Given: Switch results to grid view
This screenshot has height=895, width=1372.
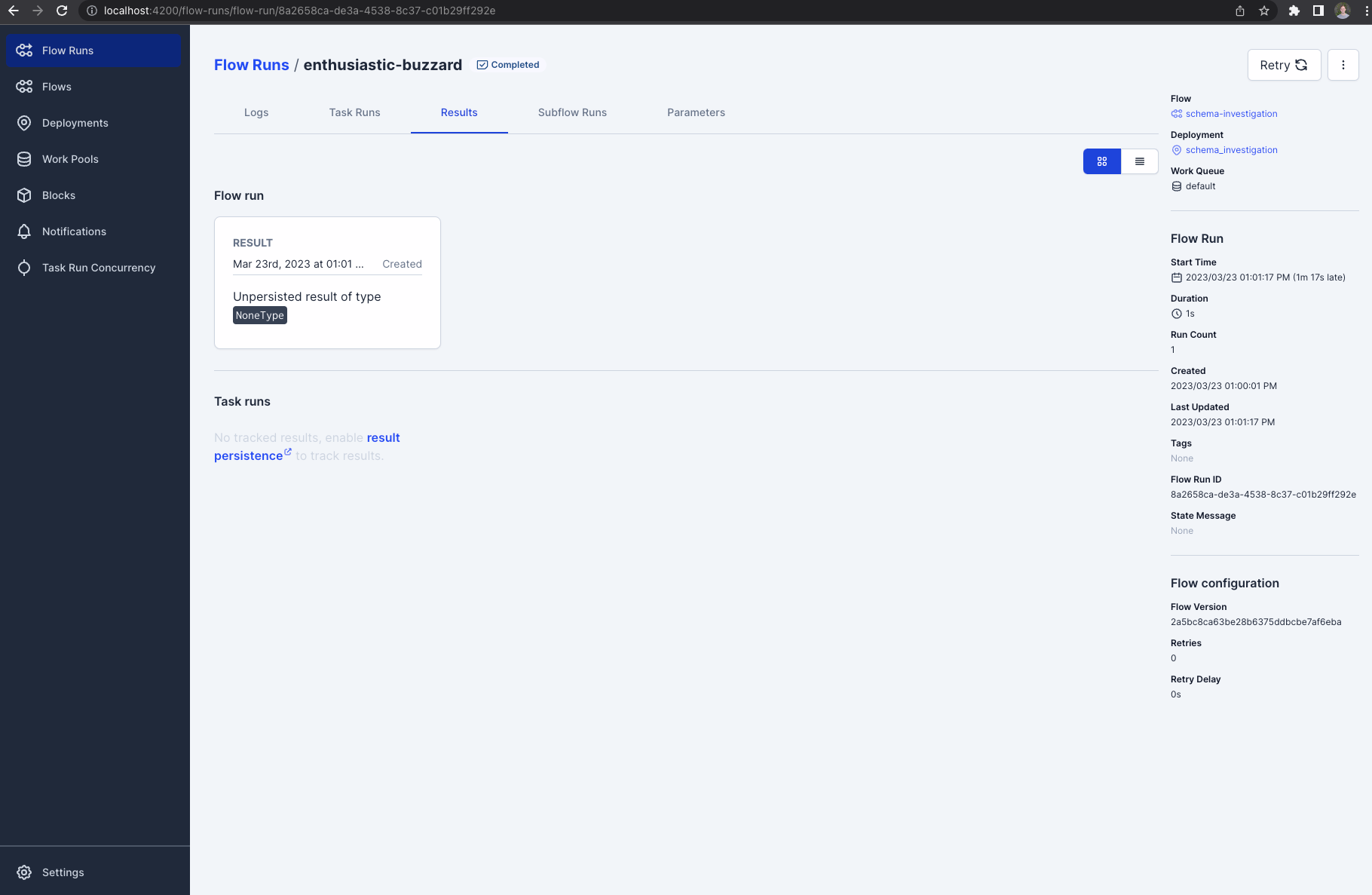Looking at the screenshot, I should coord(1101,161).
